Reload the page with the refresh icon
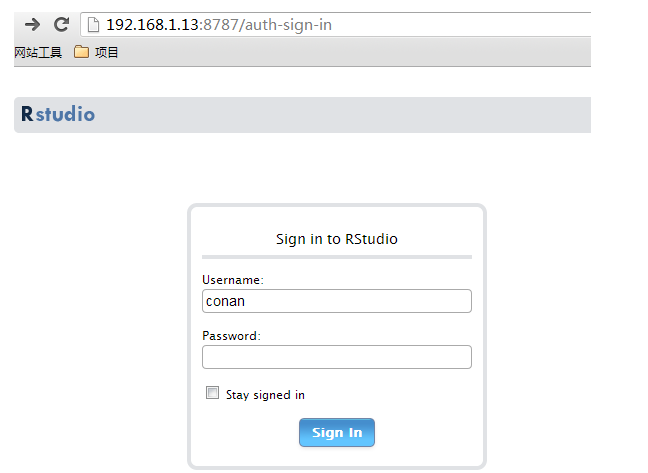Image resolution: width=648 pixels, height=473 pixels. 62,25
